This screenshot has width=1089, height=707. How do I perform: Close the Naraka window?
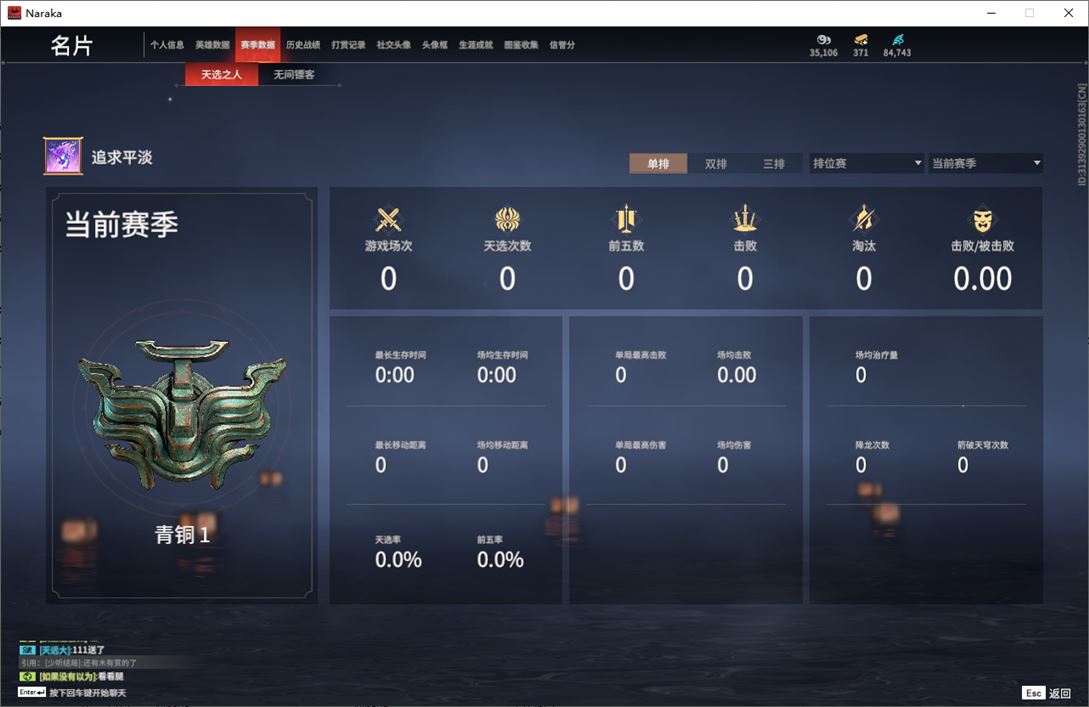pos(1068,13)
